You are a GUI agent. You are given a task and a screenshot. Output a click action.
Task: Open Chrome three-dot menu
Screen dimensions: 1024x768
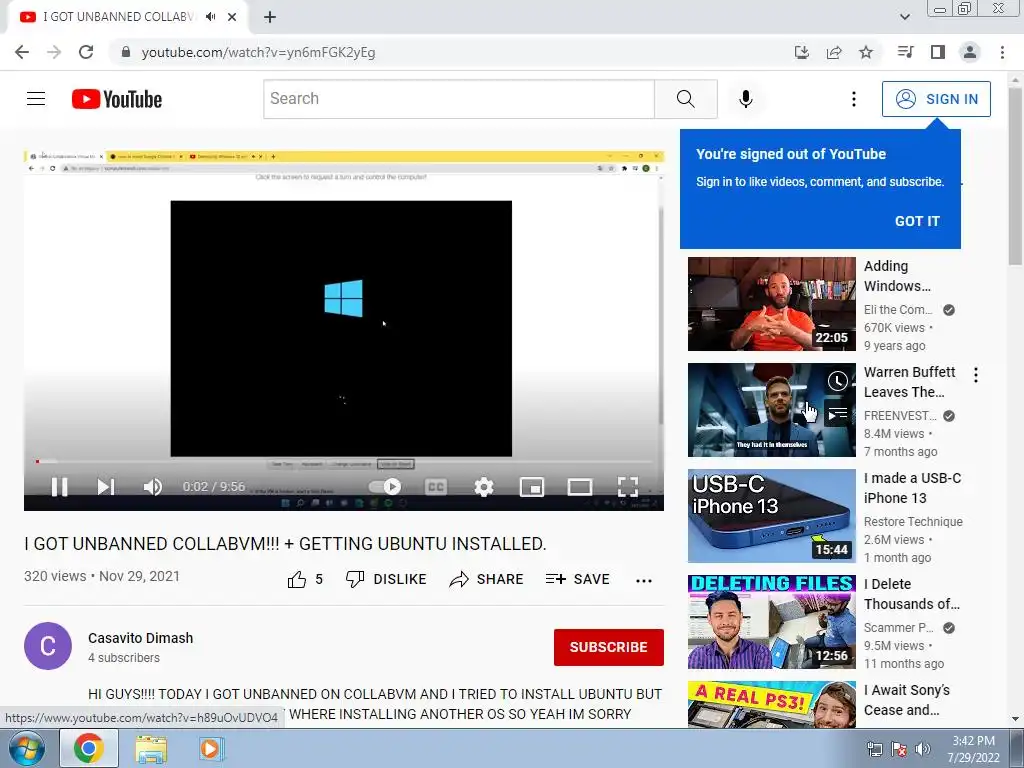coord(1002,52)
